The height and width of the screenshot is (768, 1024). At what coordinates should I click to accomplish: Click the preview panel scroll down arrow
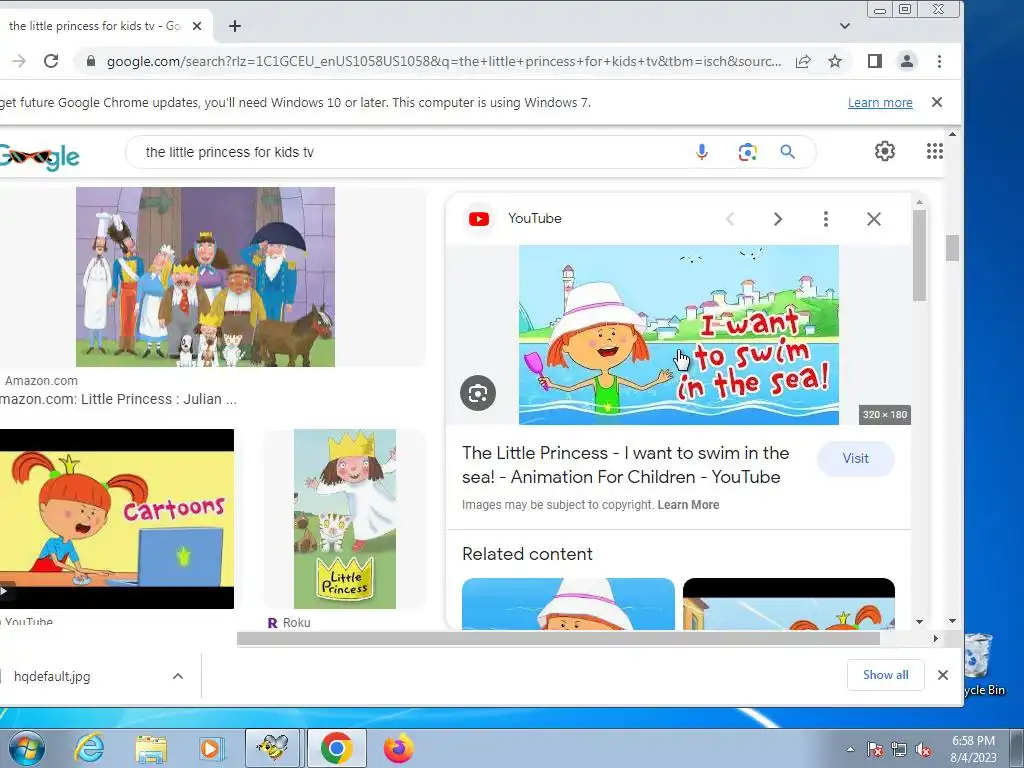[920, 622]
